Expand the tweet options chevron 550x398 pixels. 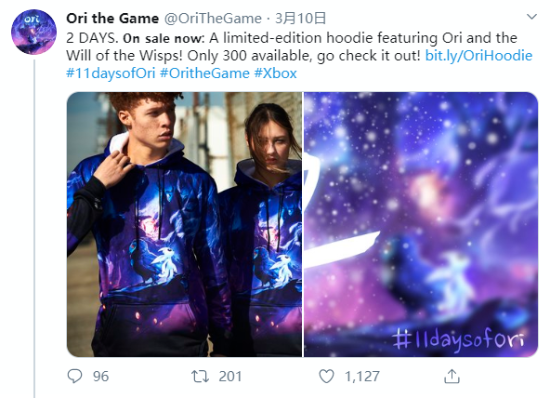click(x=532, y=16)
